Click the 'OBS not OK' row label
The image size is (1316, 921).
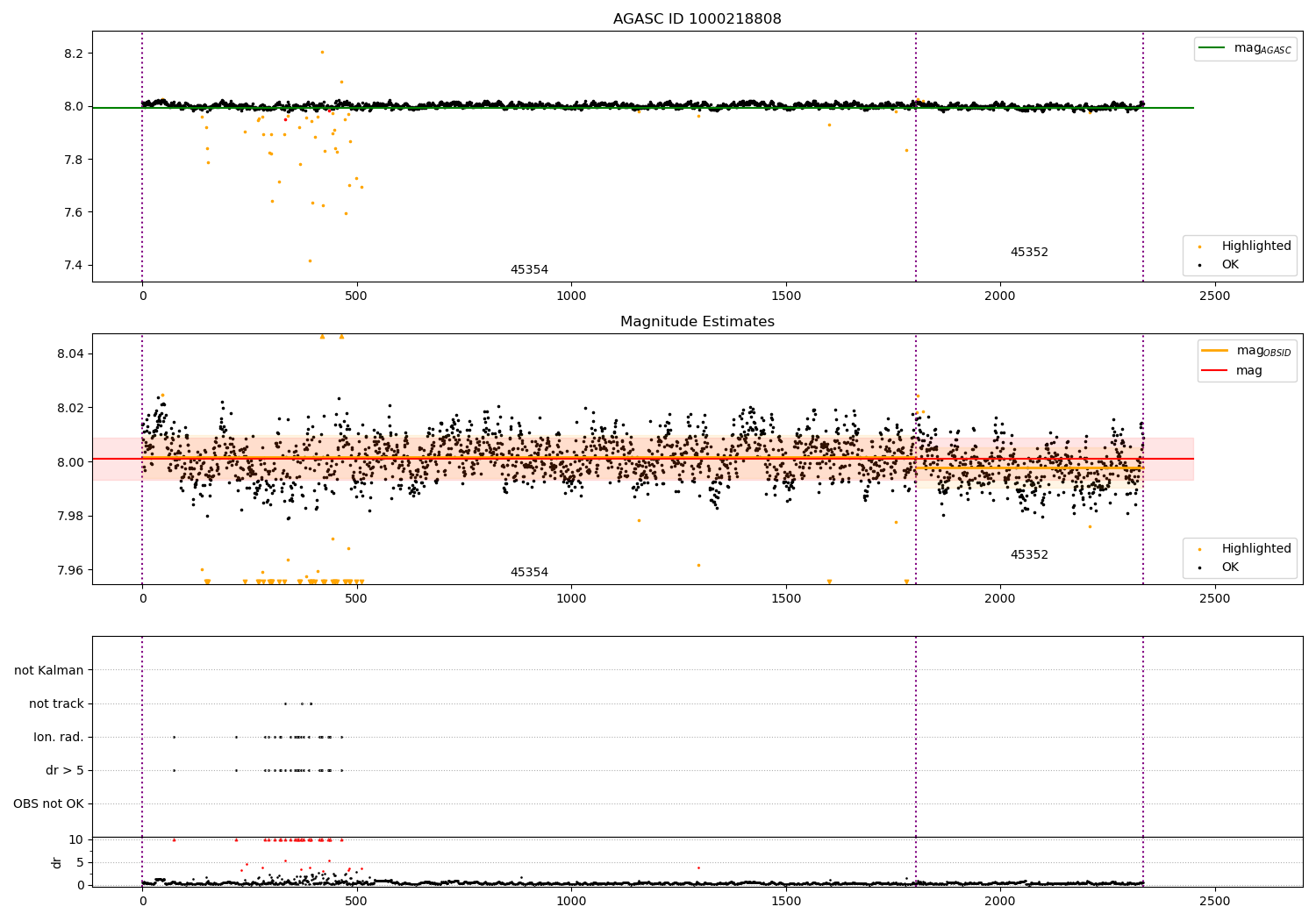click(48, 804)
